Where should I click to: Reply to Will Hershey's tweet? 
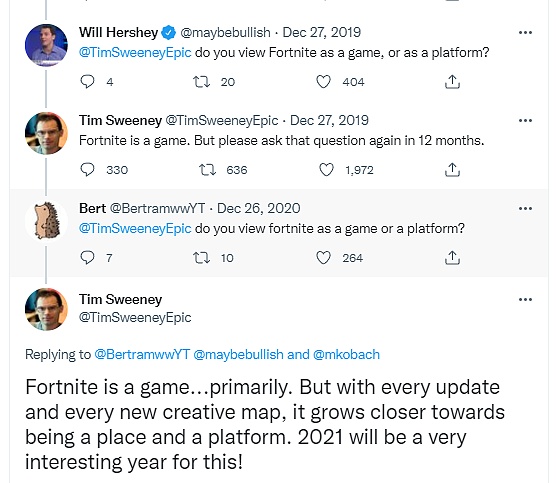pyautogui.click(x=87, y=82)
